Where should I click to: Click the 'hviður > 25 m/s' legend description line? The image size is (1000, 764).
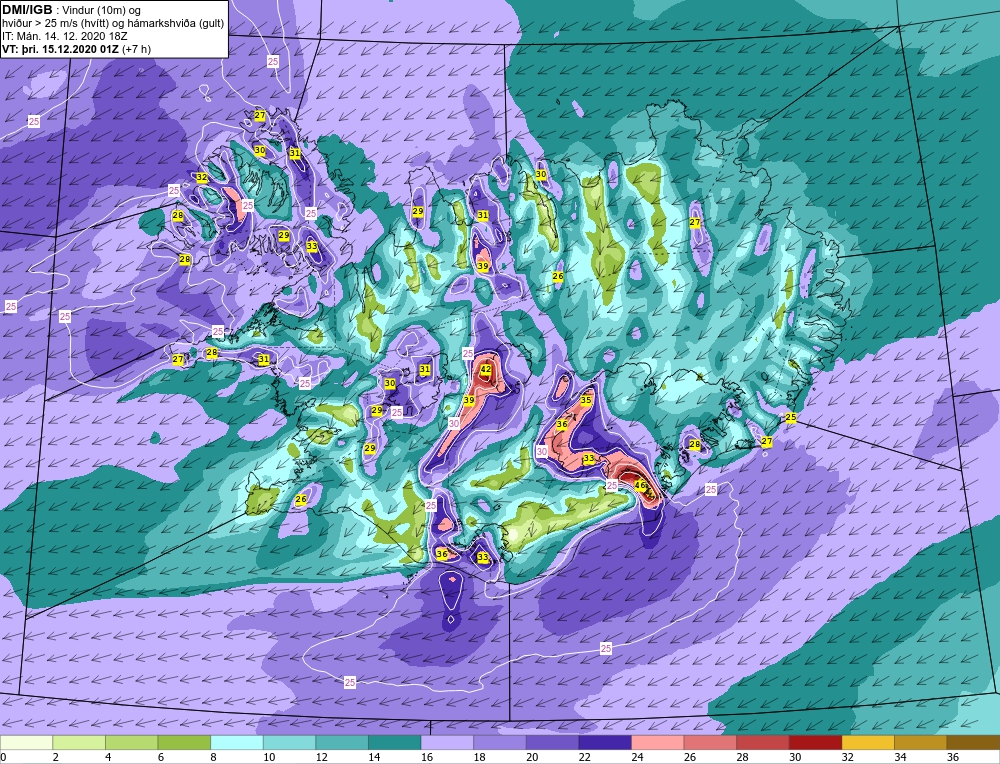click(x=113, y=24)
